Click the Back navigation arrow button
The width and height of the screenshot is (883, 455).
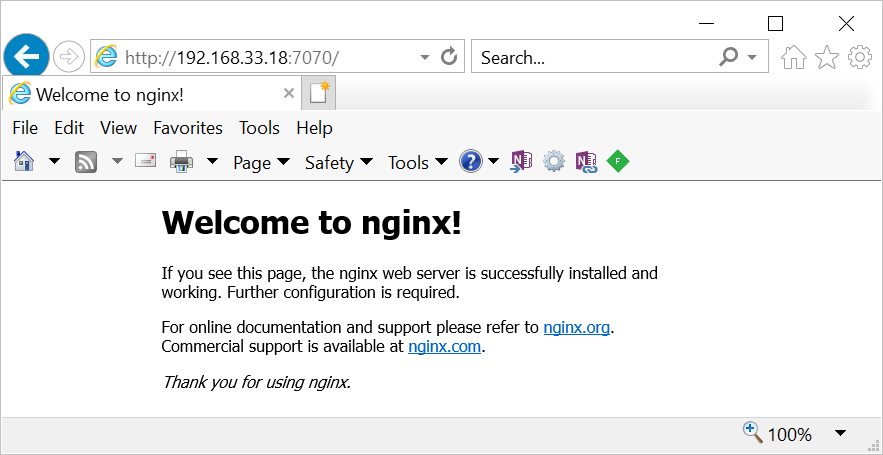25,57
